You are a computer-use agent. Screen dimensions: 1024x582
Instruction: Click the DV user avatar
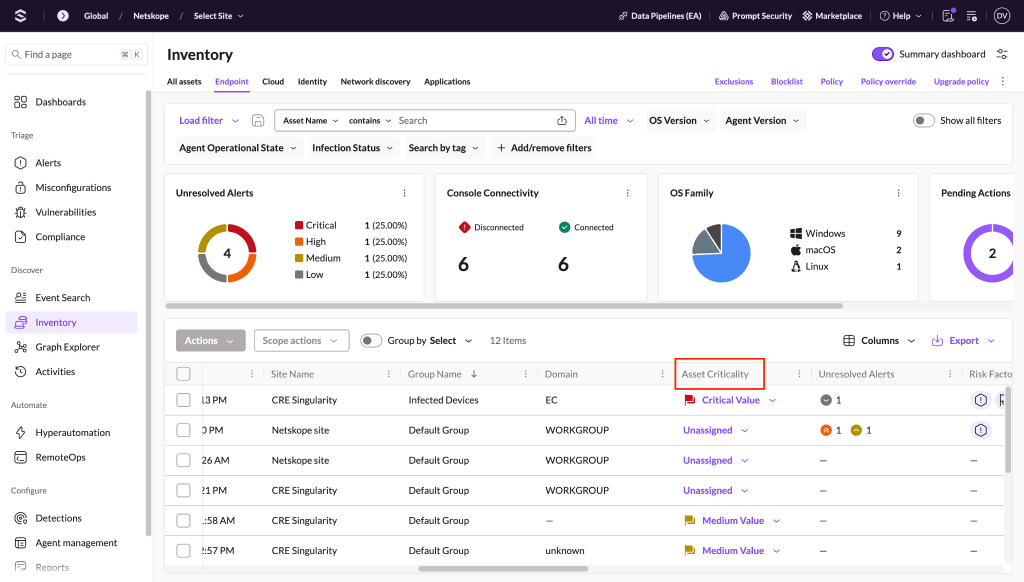click(x=1002, y=16)
